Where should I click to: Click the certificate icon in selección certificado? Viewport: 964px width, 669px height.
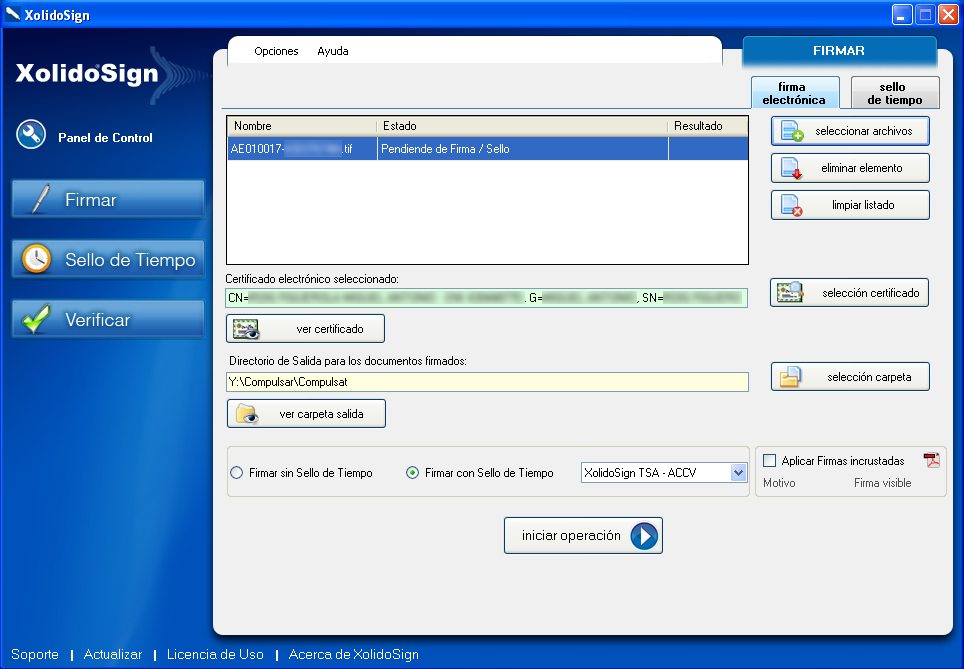point(790,293)
